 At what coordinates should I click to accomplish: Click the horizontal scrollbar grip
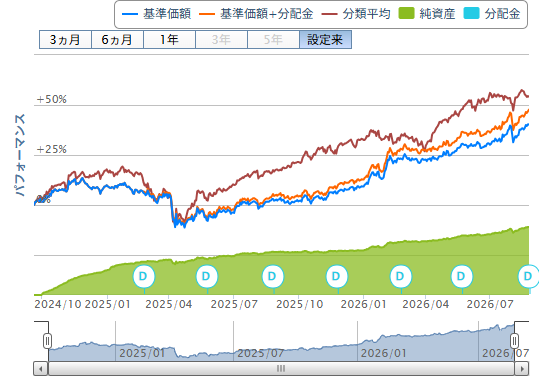click(281, 369)
